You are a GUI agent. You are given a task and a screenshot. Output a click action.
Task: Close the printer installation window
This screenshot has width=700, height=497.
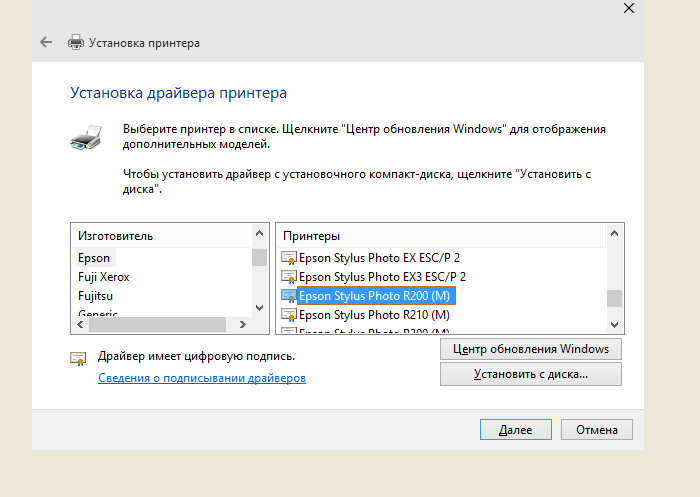(629, 8)
